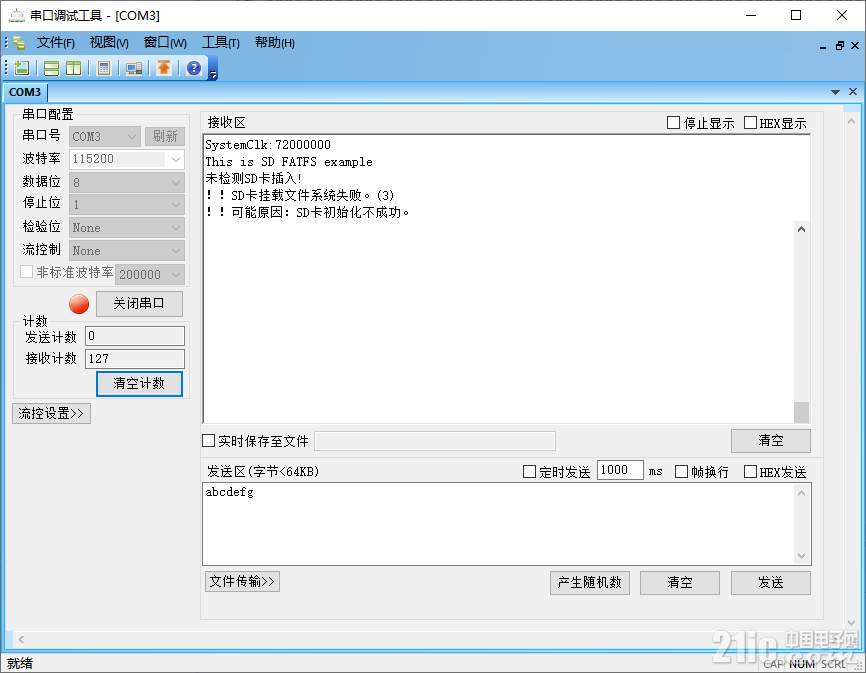Click the horizontal scrollbar left arrow at bottom

21,639
